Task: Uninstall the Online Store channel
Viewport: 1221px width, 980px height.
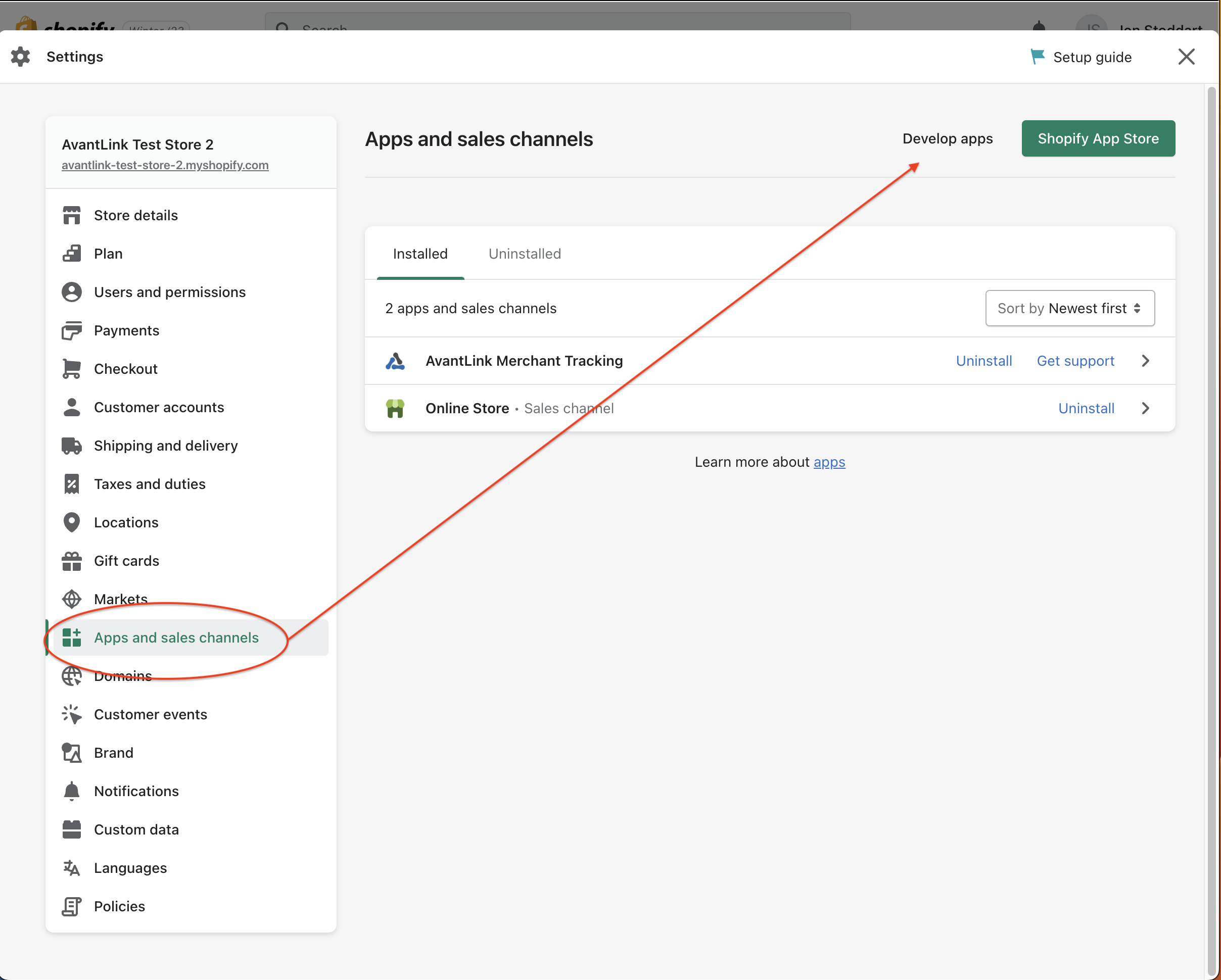Action: 1086,408
